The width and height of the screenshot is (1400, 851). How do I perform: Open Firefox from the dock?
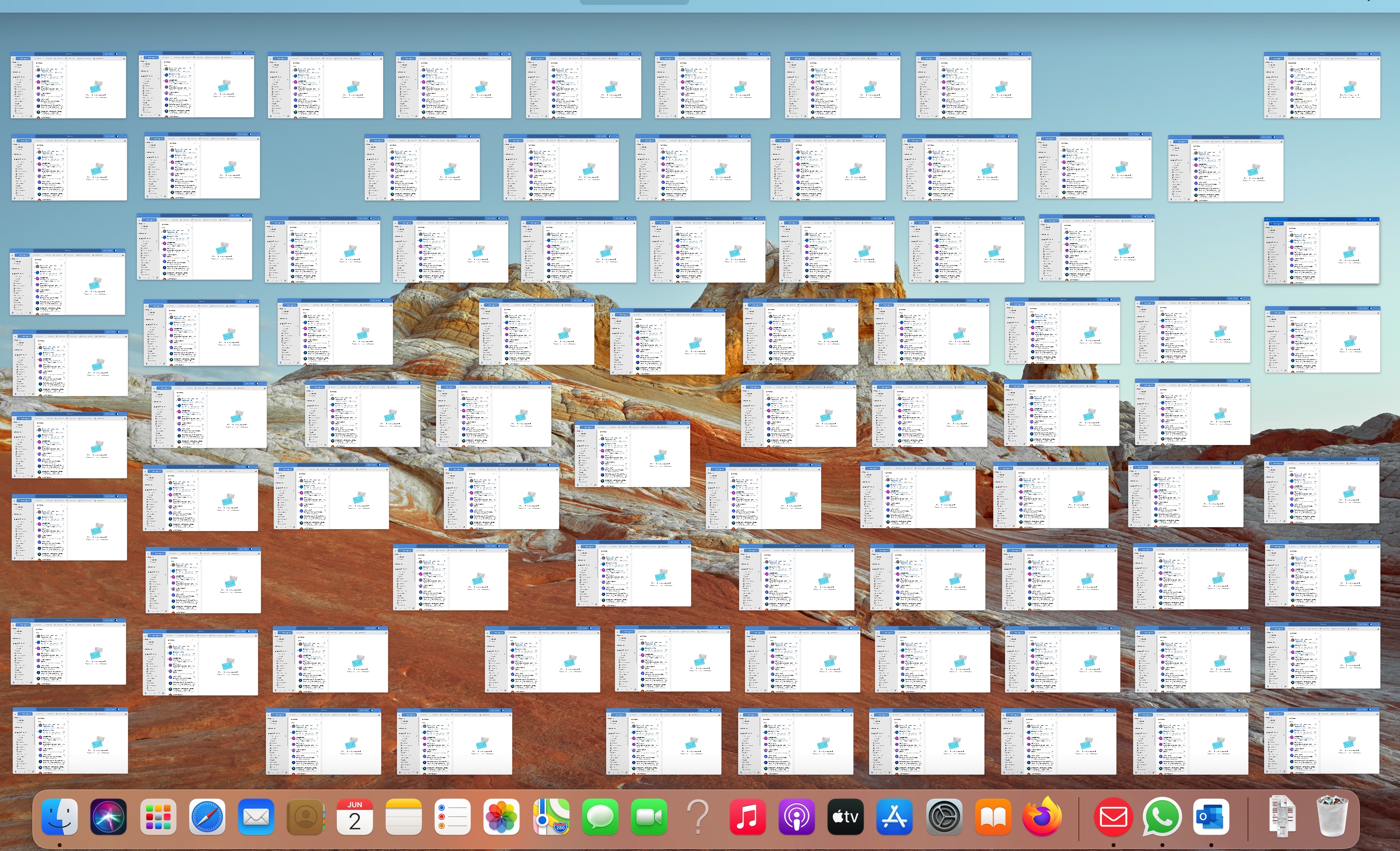[x=1042, y=817]
